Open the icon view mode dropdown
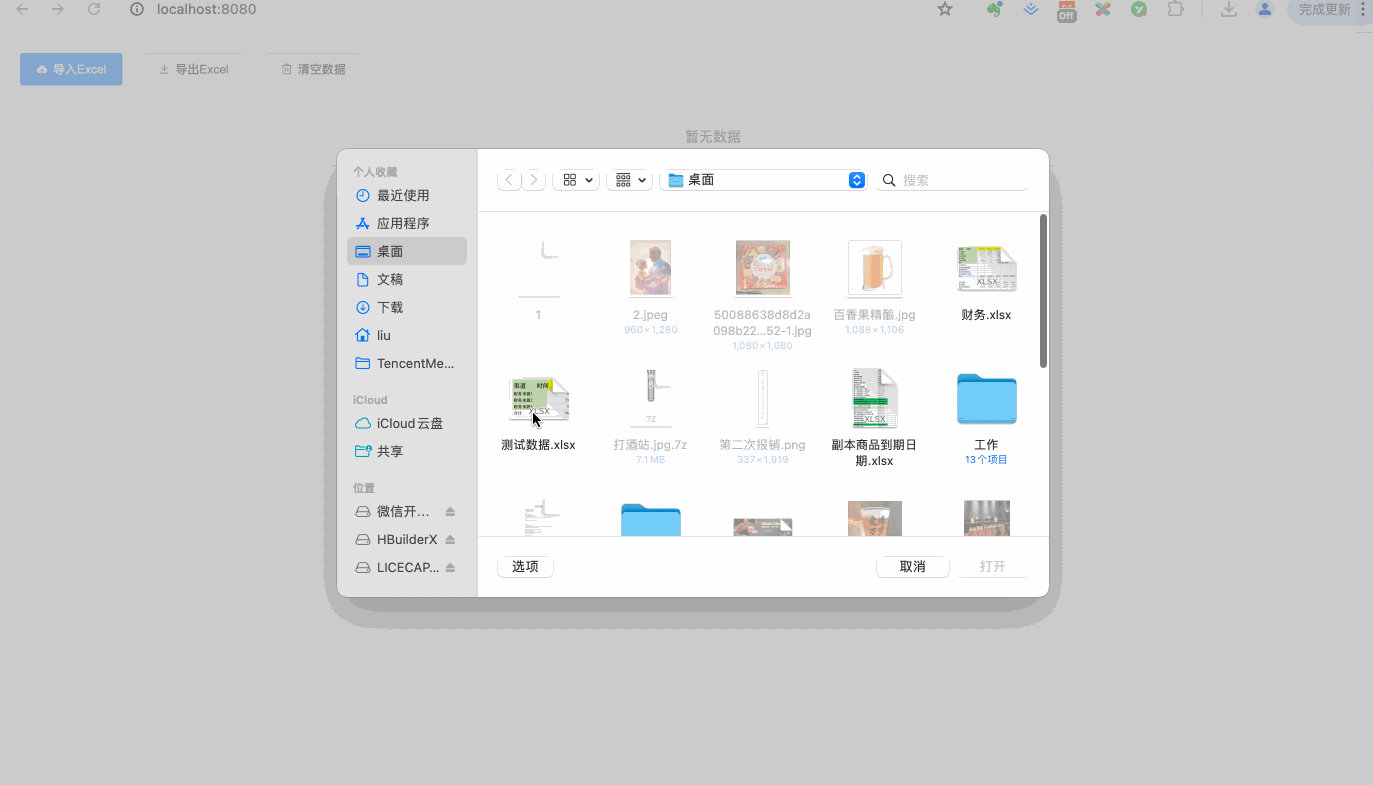1373x785 pixels. point(576,180)
